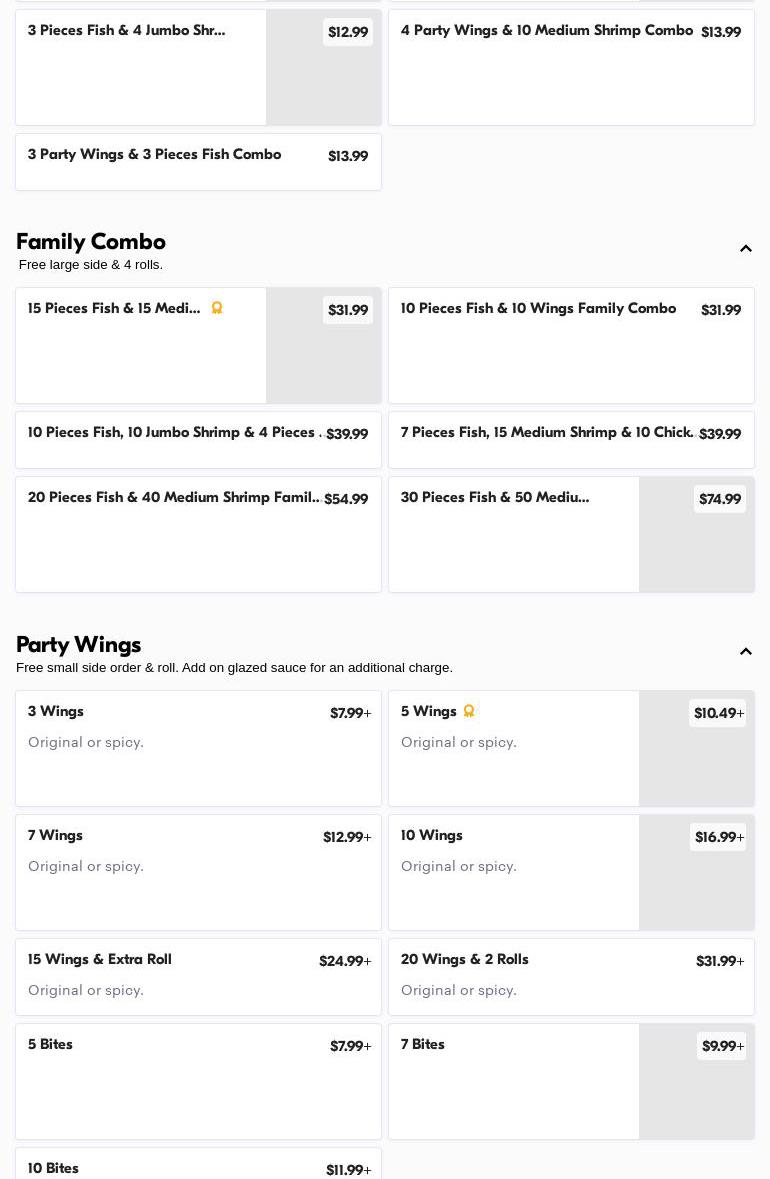Open the 7 Bites image thumbnail
Image resolution: width=770 pixels, height=1179 pixels.
pos(696,1093)
